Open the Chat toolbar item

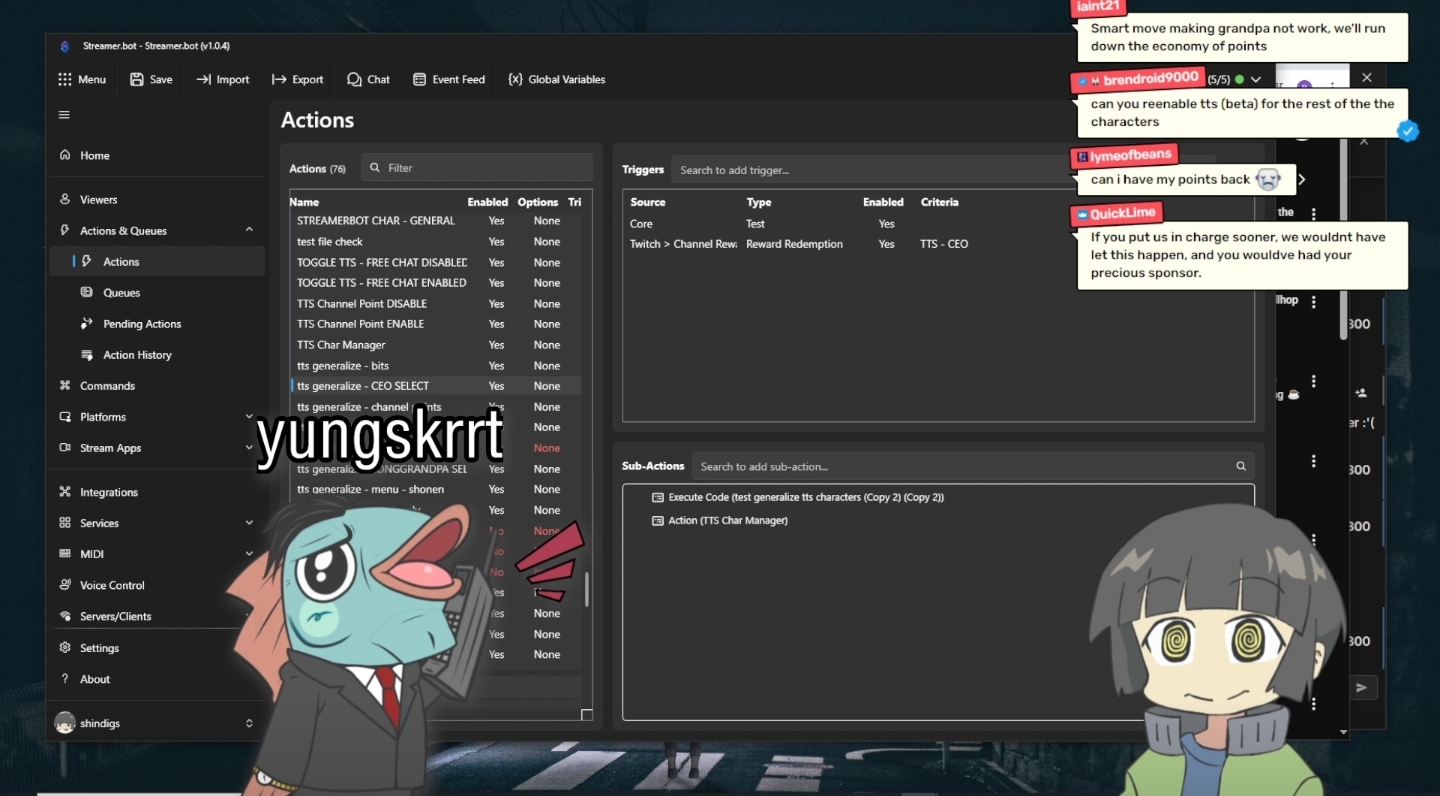tap(368, 80)
